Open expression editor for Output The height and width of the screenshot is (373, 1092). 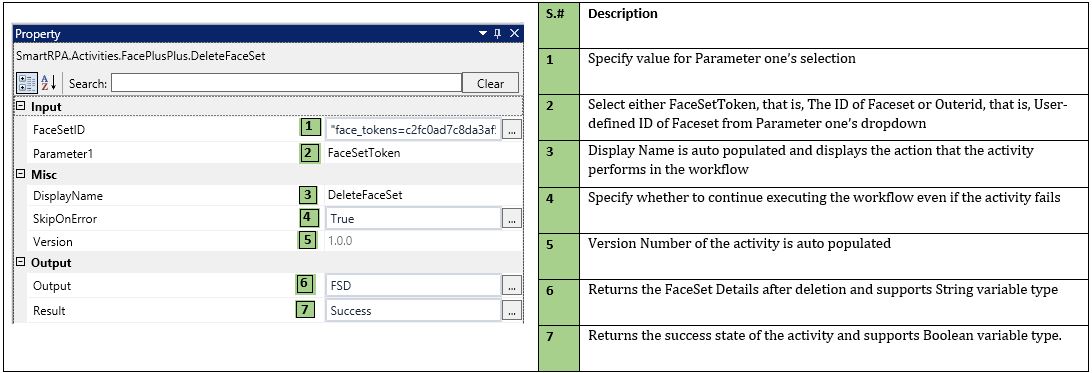coord(512,285)
